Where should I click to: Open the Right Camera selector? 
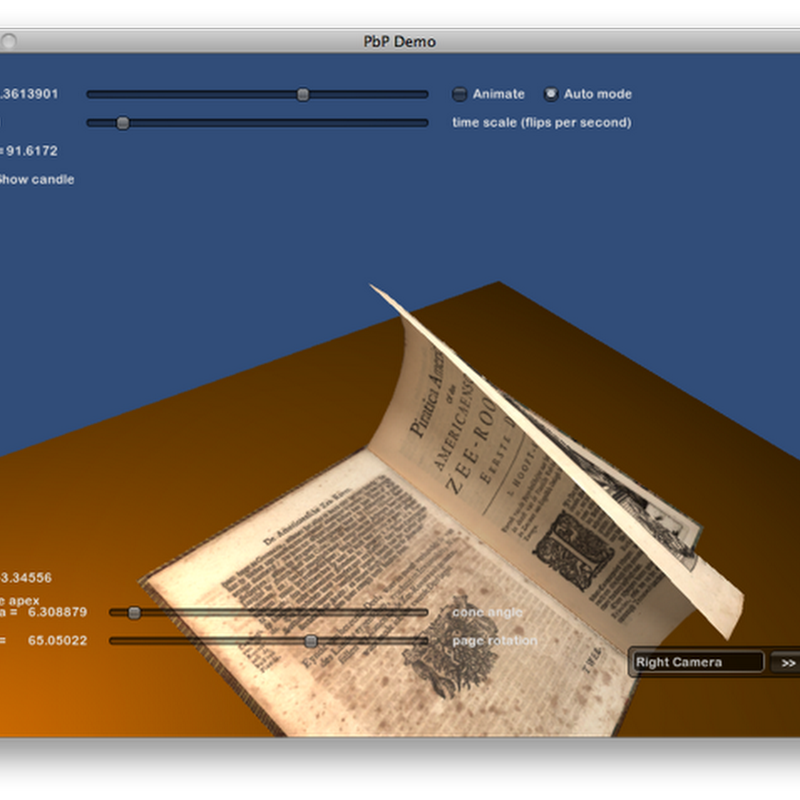[x=697, y=662]
